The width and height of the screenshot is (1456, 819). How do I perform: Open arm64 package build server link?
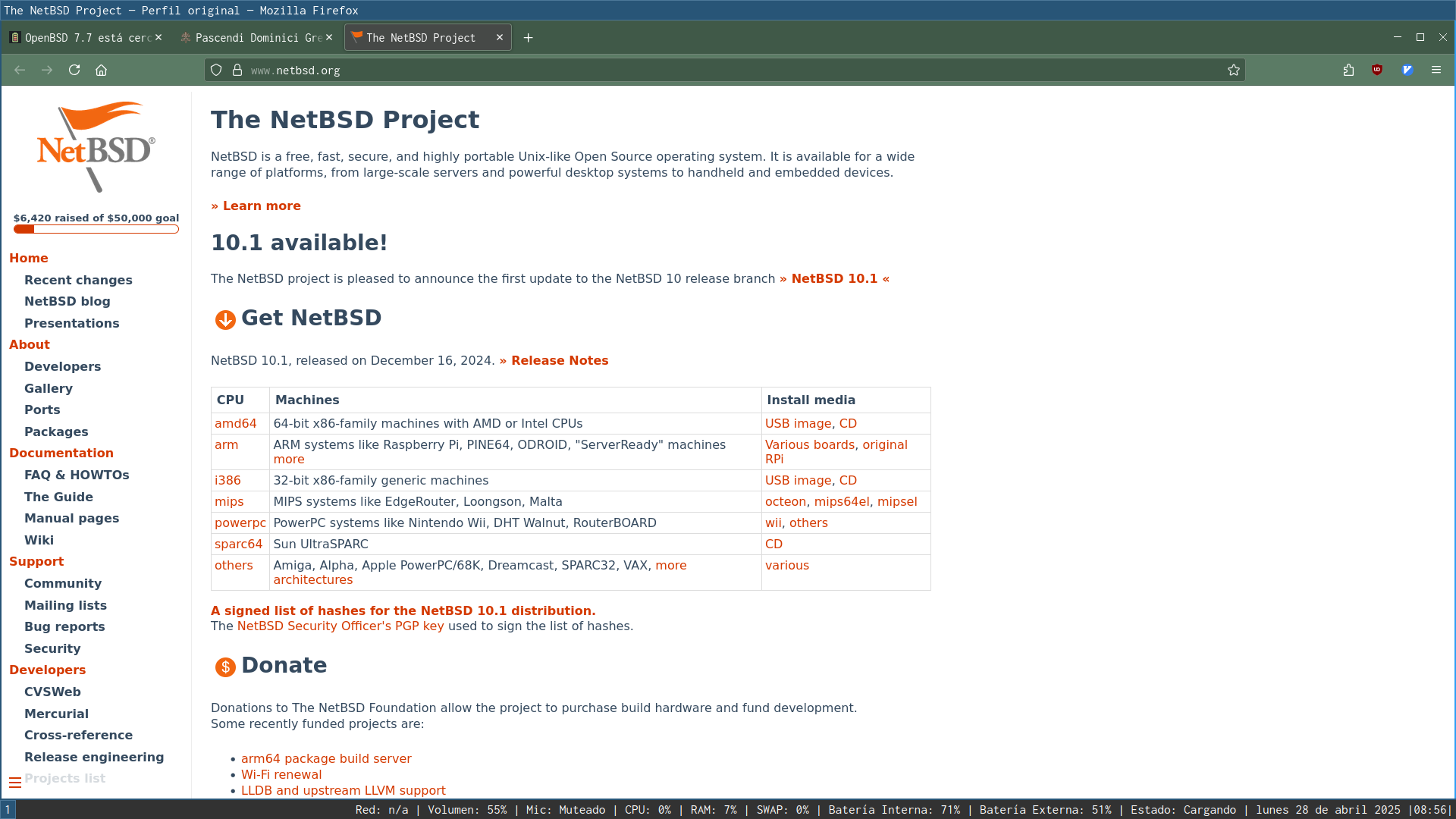pos(326,758)
